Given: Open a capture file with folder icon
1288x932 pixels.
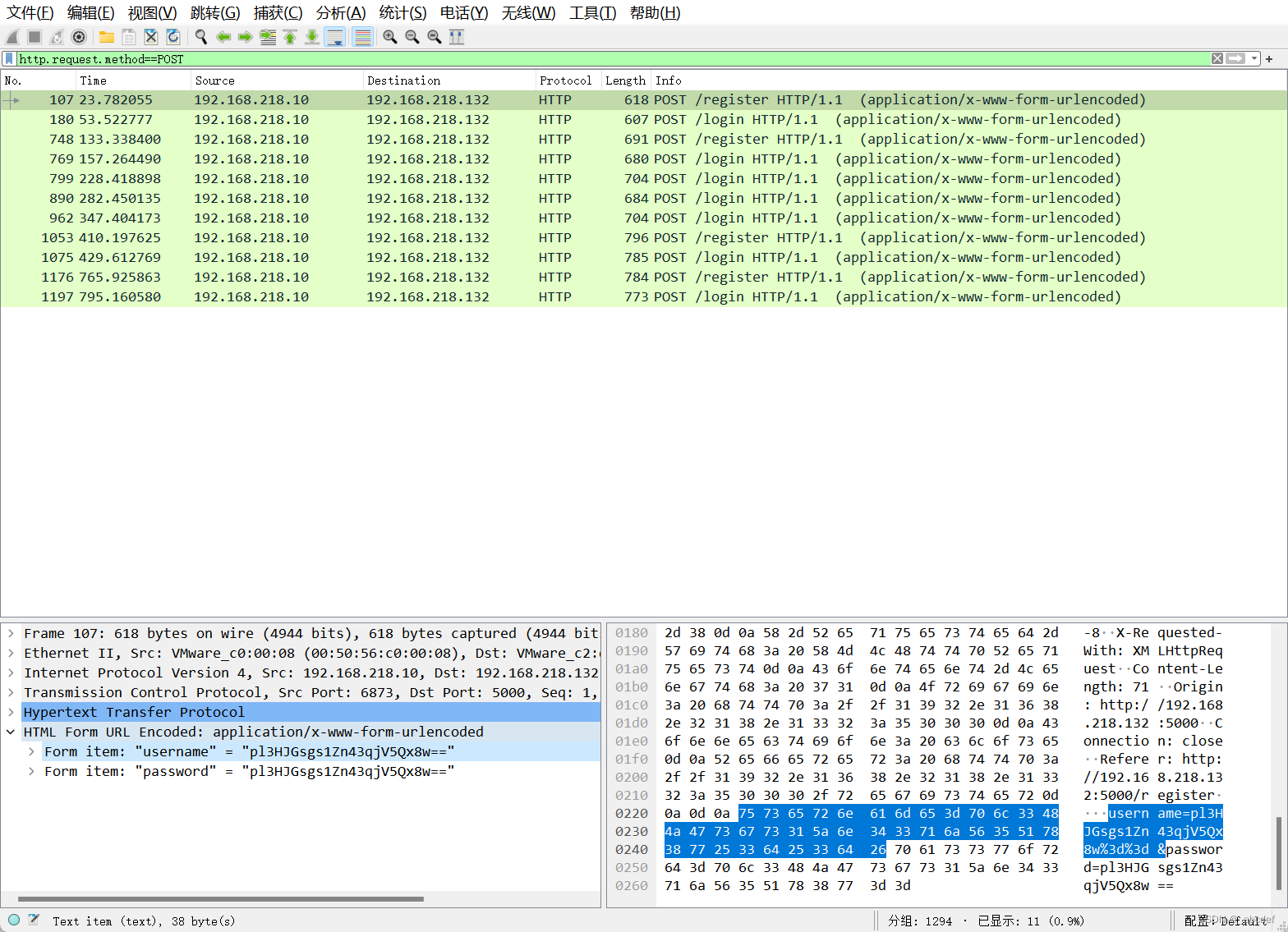Looking at the screenshot, I should pyautogui.click(x=107, y=37).
